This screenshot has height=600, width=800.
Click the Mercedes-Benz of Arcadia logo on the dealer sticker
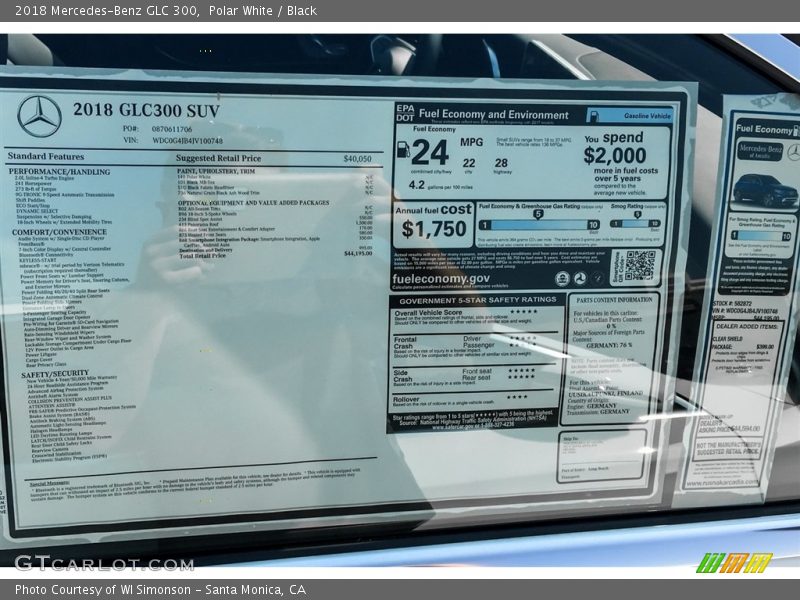760,152
